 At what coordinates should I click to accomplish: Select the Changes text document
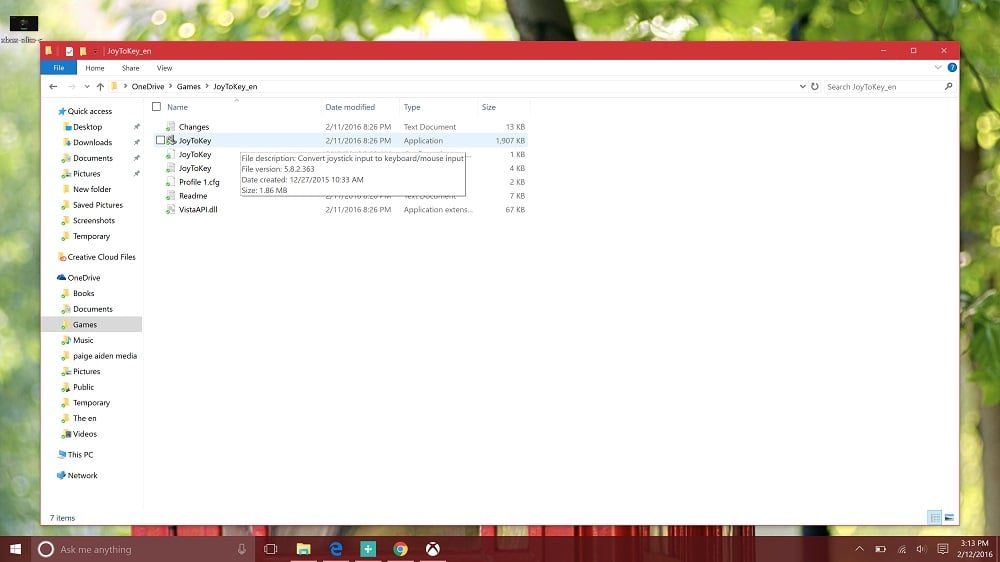[x=193, y=127]
